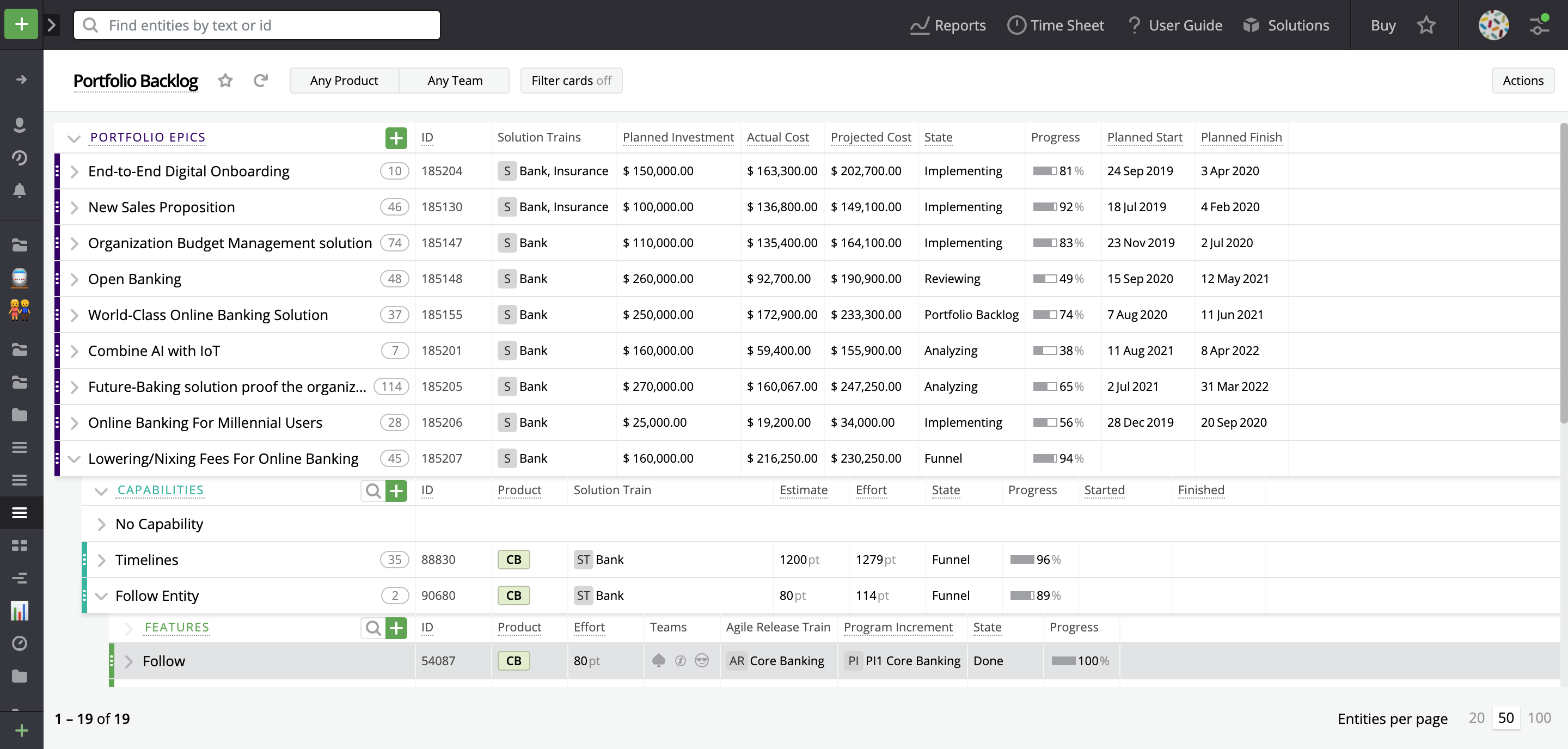This screenshot has width=1568, height=749.
Task: Expand the New Sales Proposition epic
Action: (x=74, y=207)
